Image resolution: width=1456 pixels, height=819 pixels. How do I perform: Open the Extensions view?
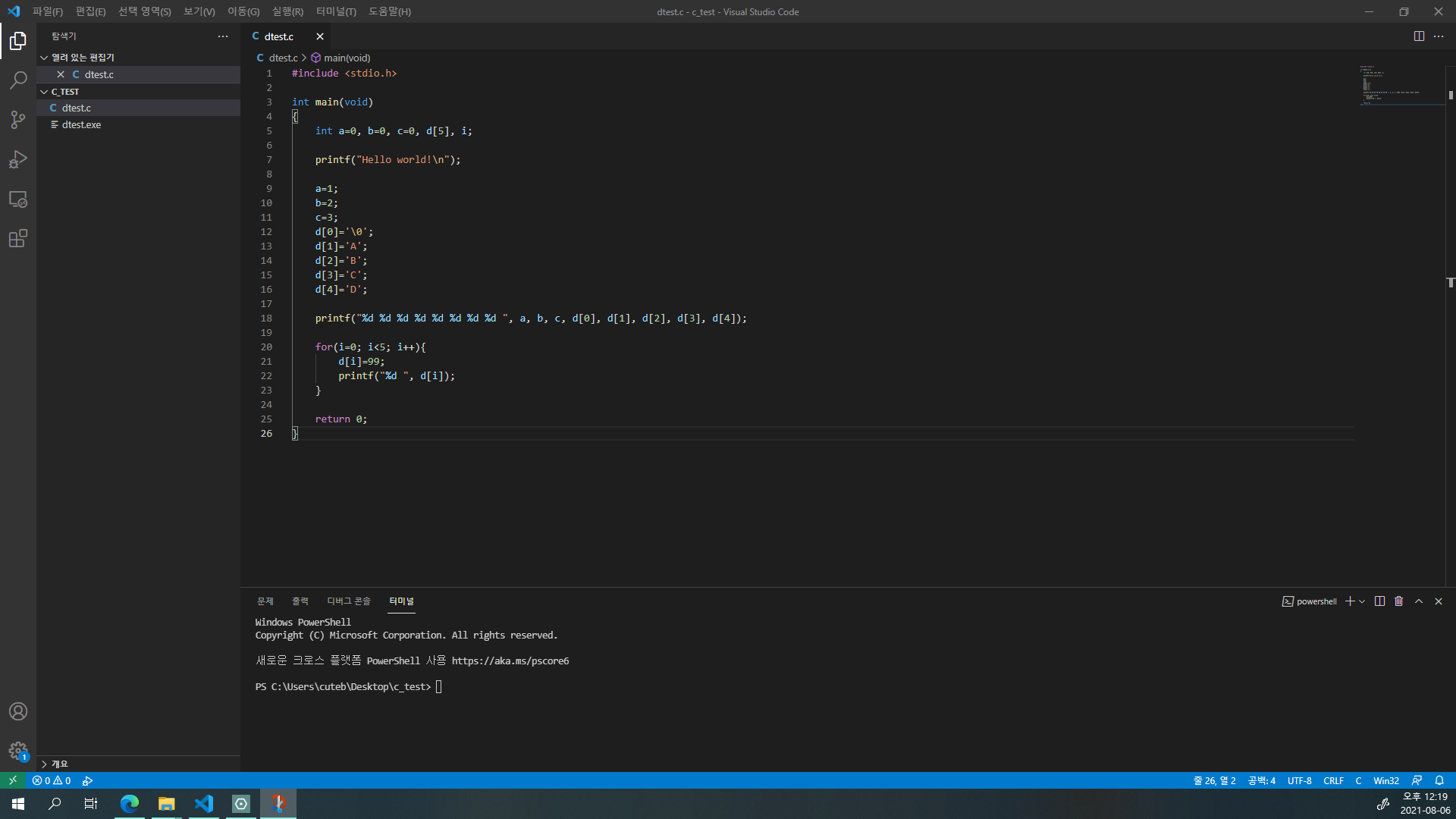tap(18, 239)
